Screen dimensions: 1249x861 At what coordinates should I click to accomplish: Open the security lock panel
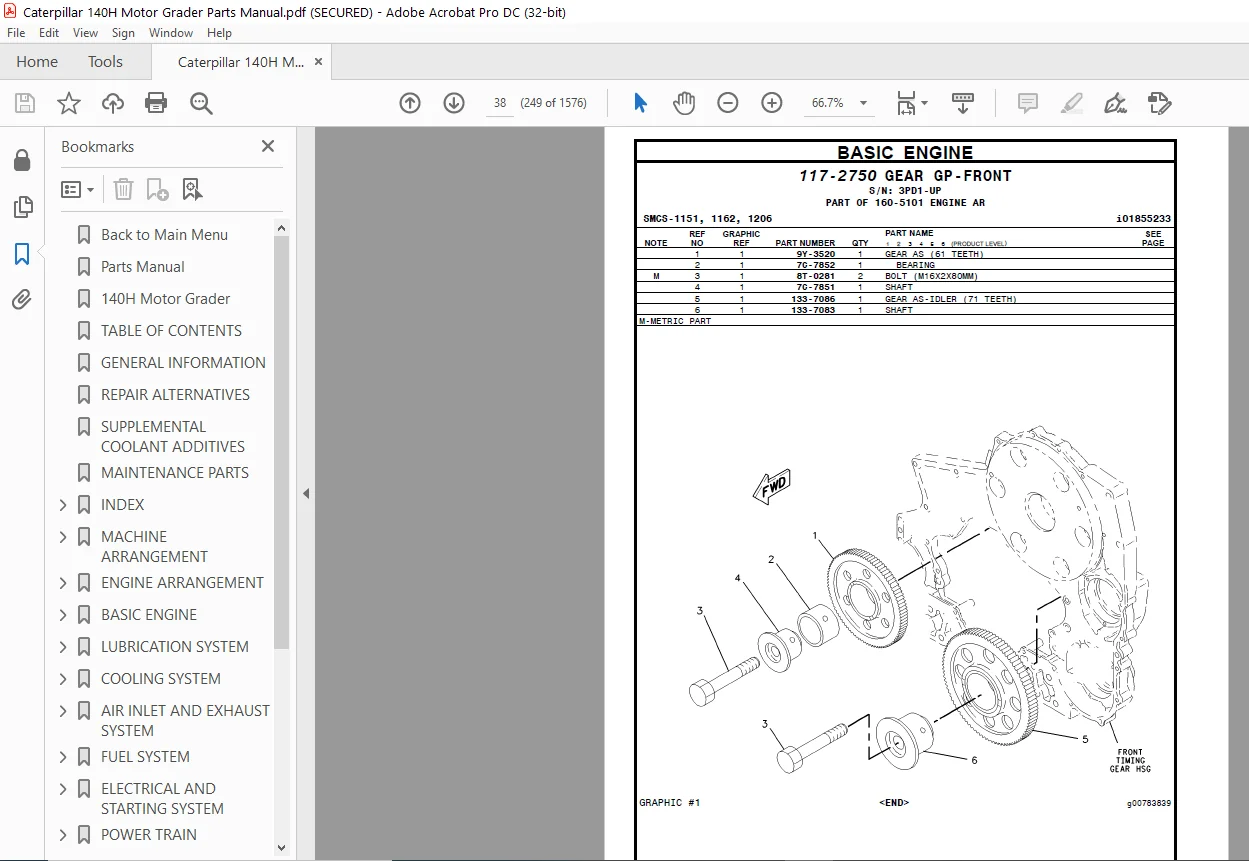point(22,161)
